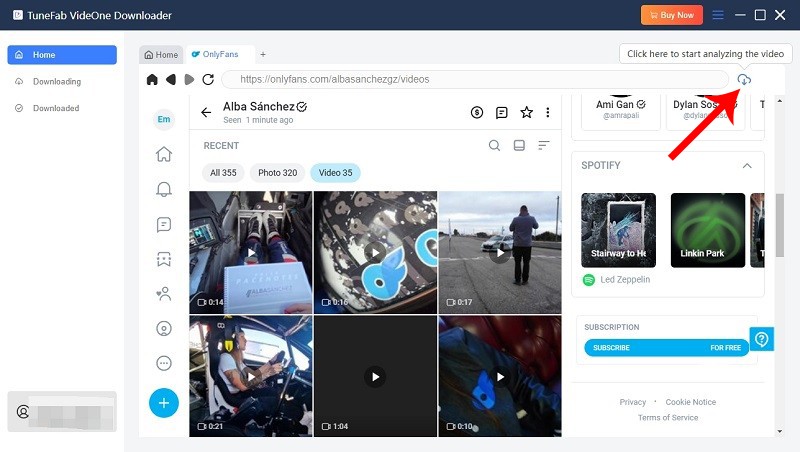The width and height of the screenshot is (800, 452).
Task: Add profile to favorites star
Action: point(527,112)
